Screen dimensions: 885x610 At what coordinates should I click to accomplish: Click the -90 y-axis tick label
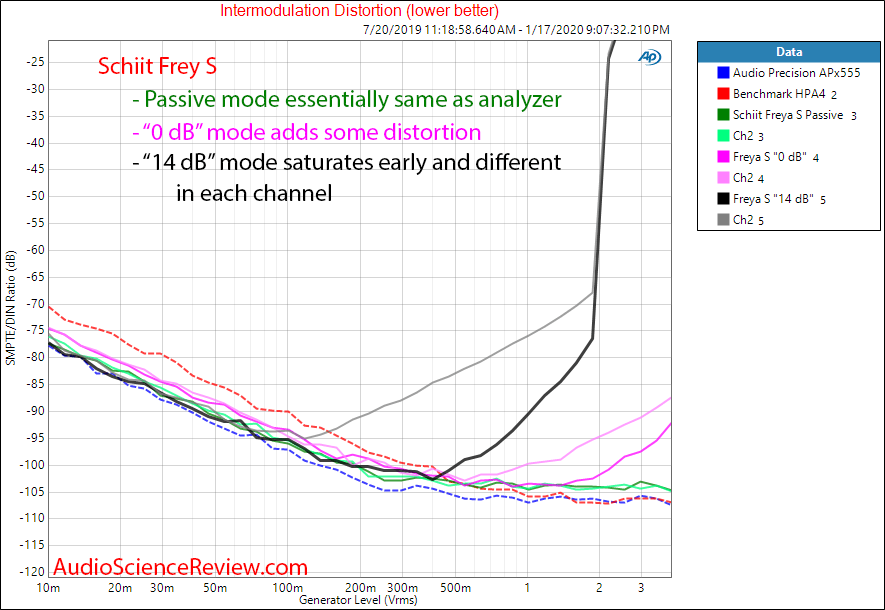[x=35, y=411]
